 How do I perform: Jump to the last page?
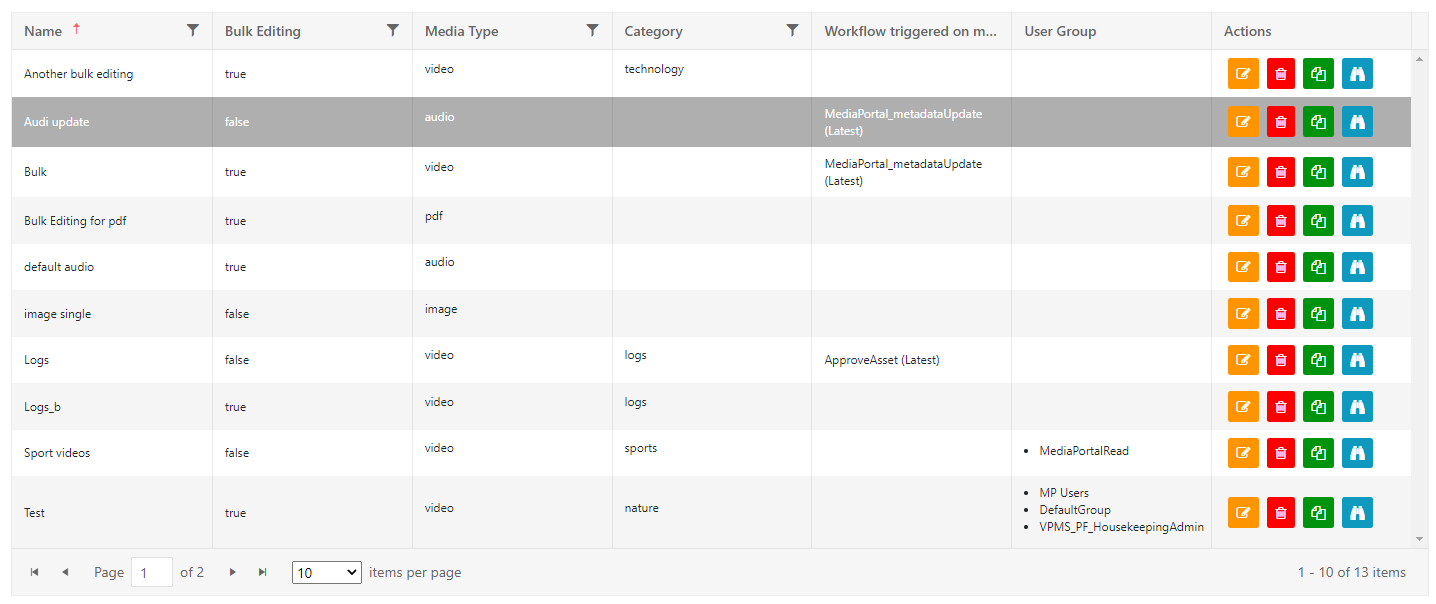pyautogui.click(x=262, y=572)
